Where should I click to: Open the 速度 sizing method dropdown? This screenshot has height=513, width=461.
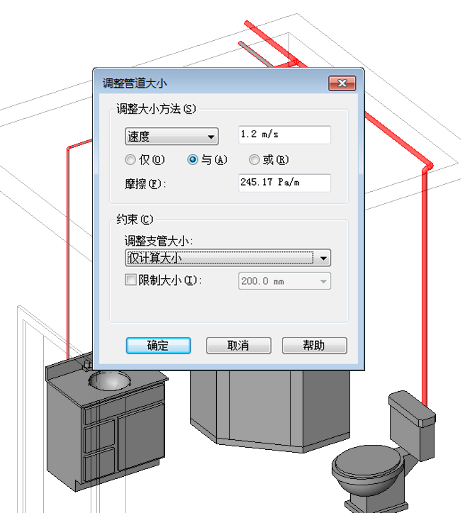[x=172, y=136]
